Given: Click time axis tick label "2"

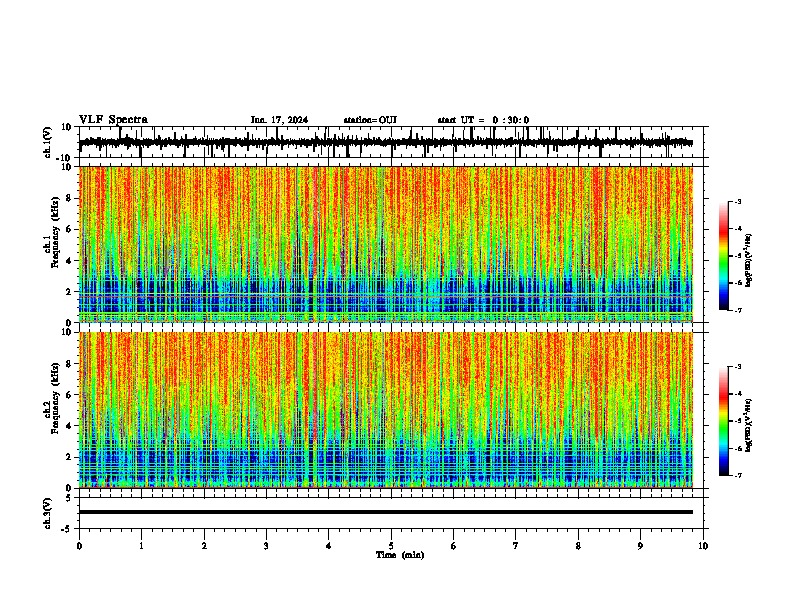Looking at the screenshot, I should click(x=204, y=546).
